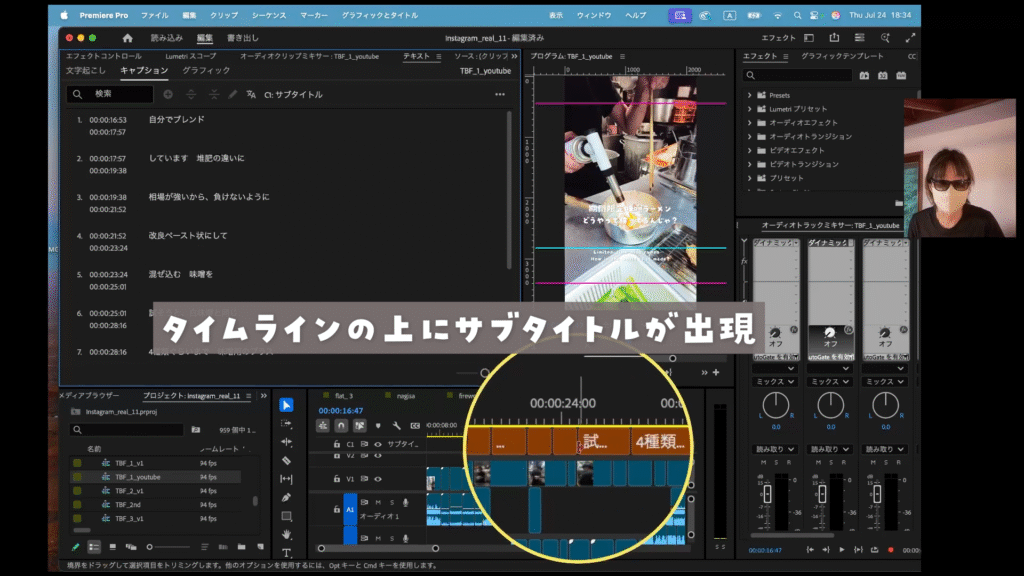
Task: Filter effects by Accelerated Effects
Action: point(864,76)
